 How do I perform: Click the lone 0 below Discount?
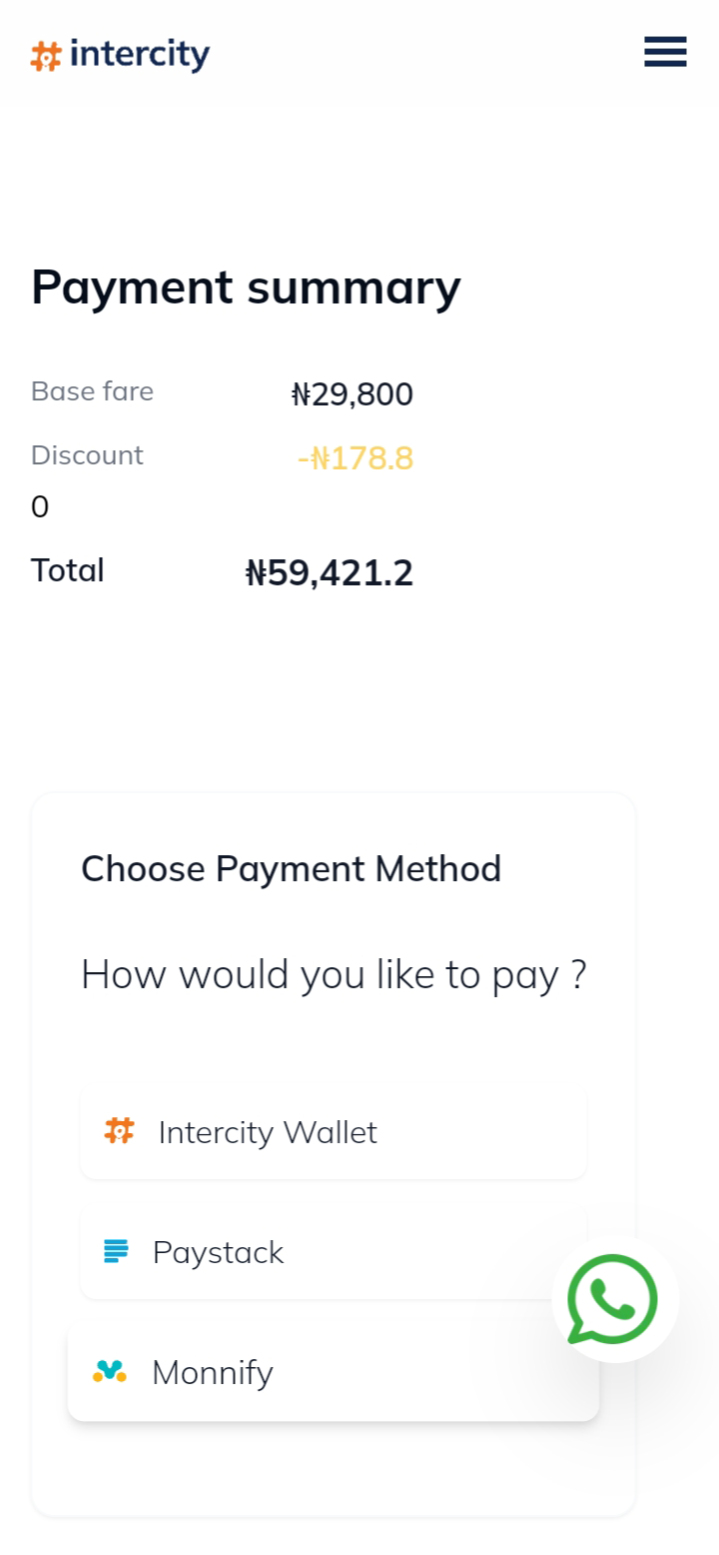tap(40, 507)
